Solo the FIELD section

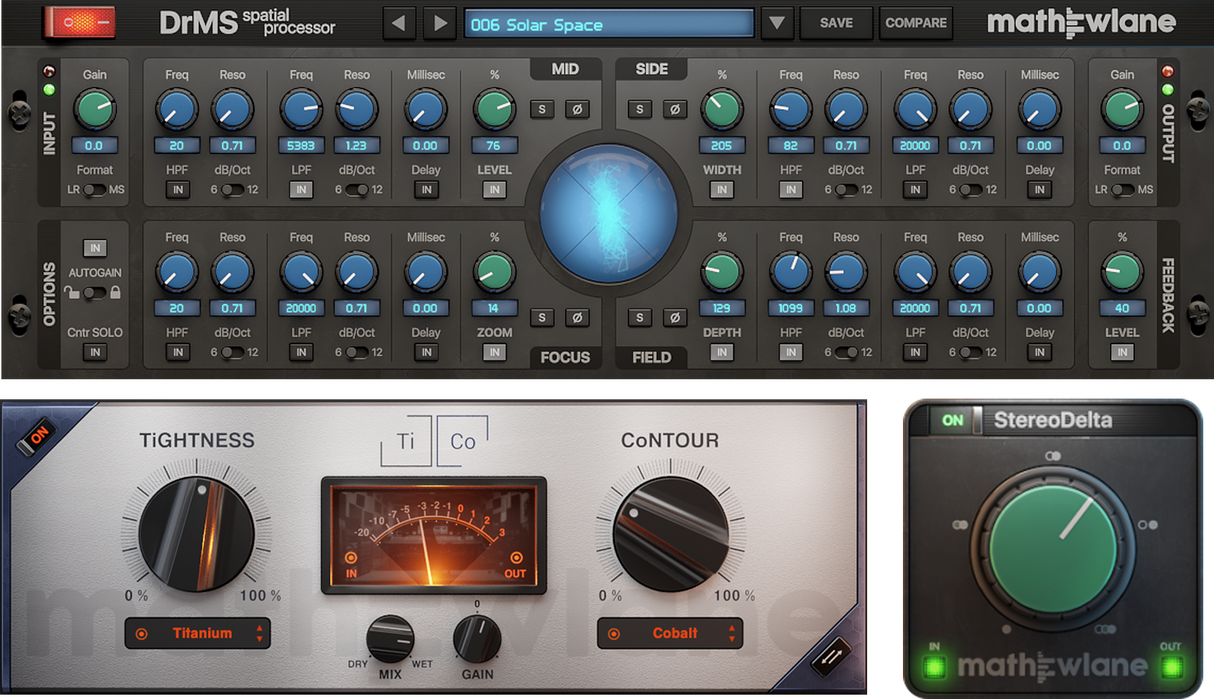(x=640, y=318)
